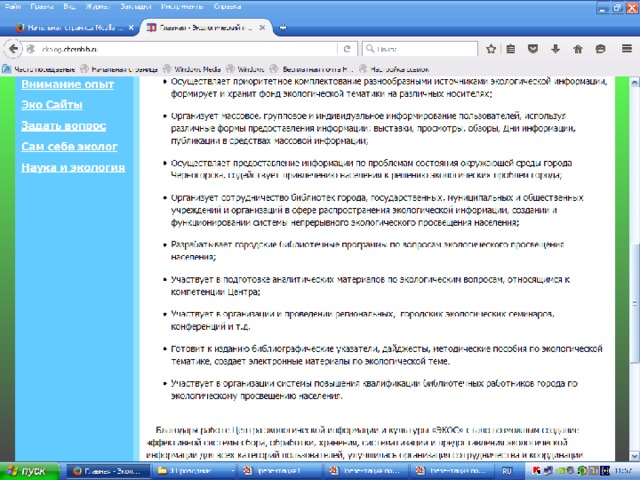Switch to the Mozilla start page tab

click(x=73, y=27)
